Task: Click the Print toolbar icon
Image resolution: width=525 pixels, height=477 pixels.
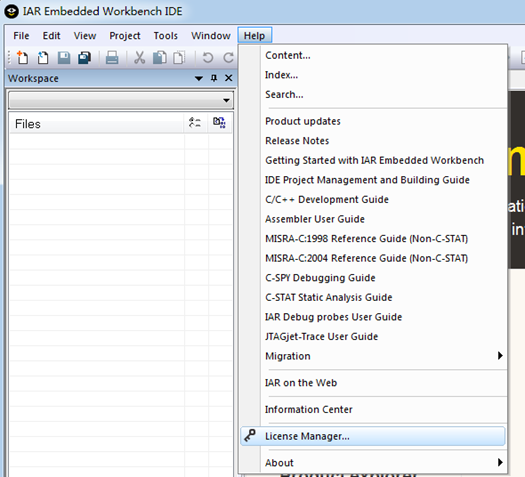Action: (112, 58)
